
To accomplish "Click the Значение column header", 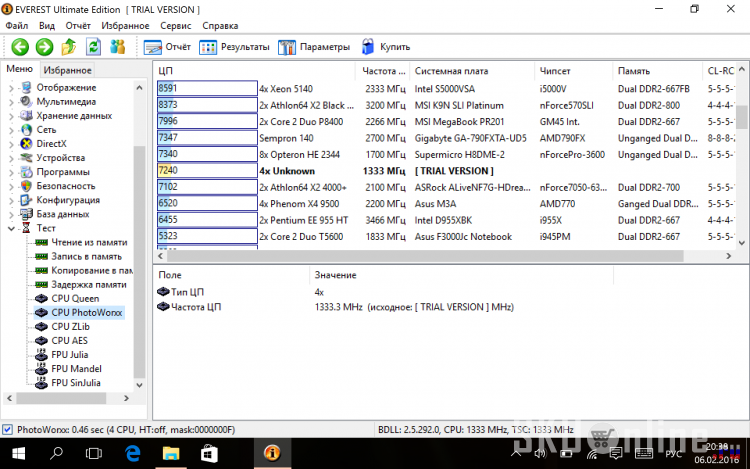I will click(x=461, y=275).
